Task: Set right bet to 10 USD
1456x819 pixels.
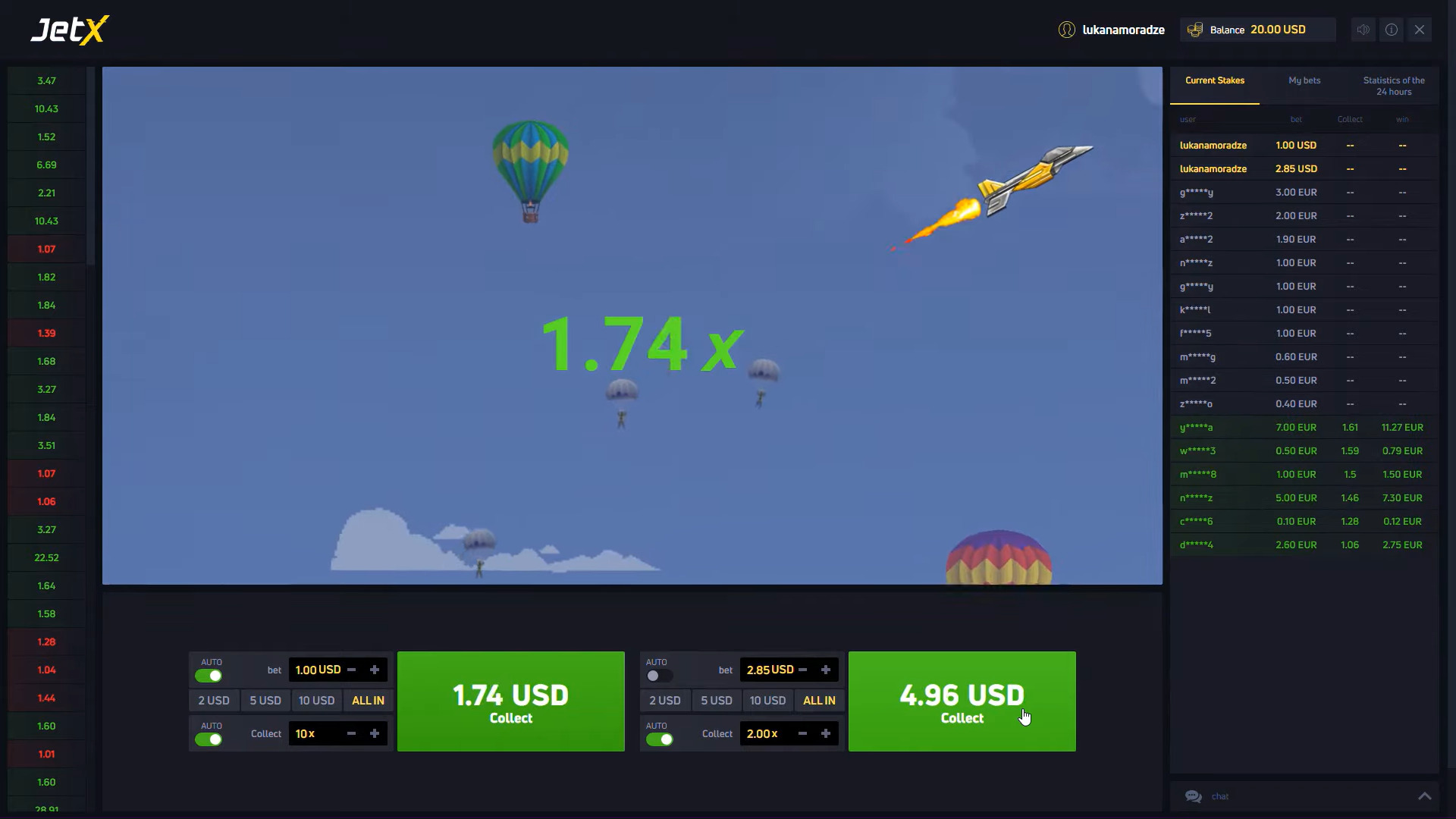Action: point(767,701)
